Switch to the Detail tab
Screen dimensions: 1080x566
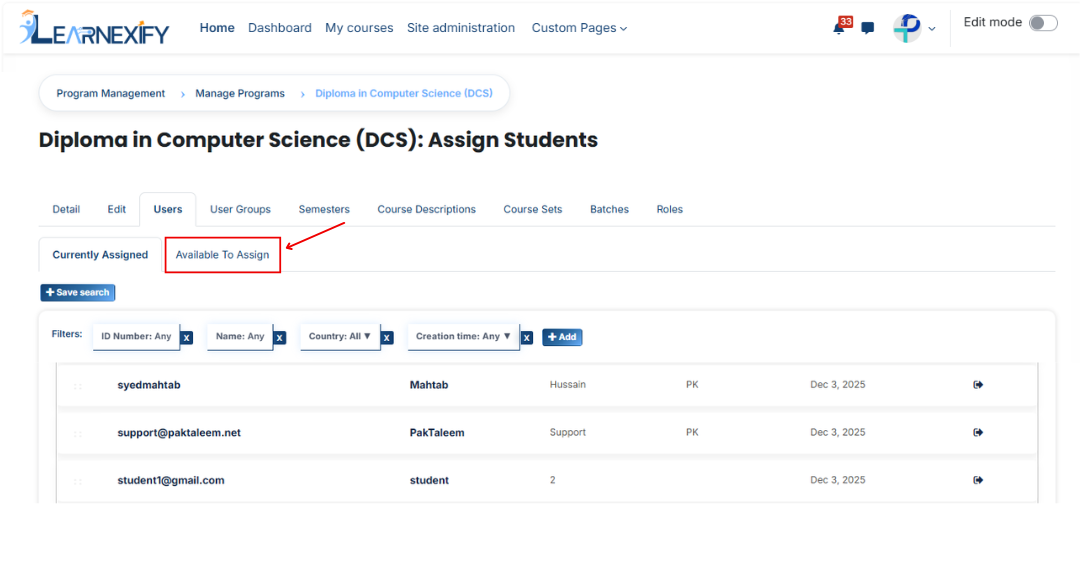click(x=66, y=209)
